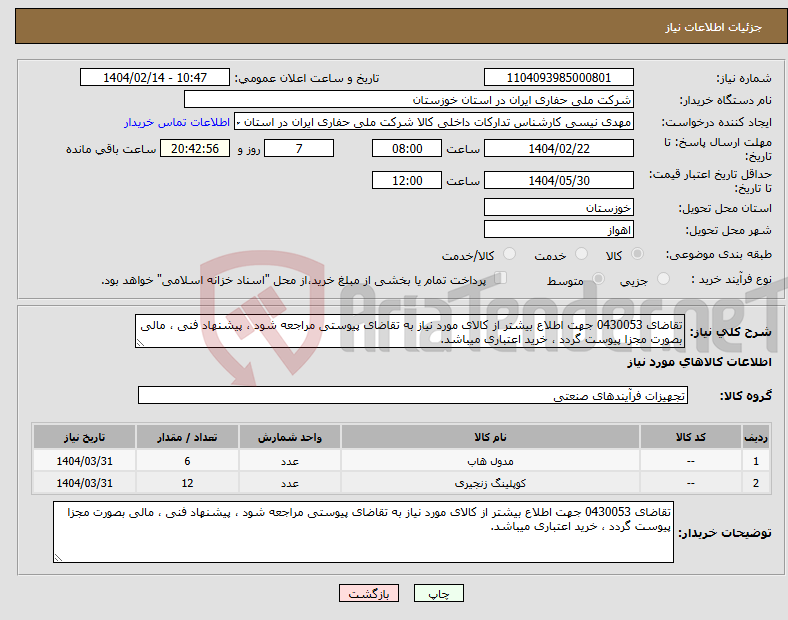Select the خدمت radio button
Screen dimensions: 788x620
click(x=581, y=254)
